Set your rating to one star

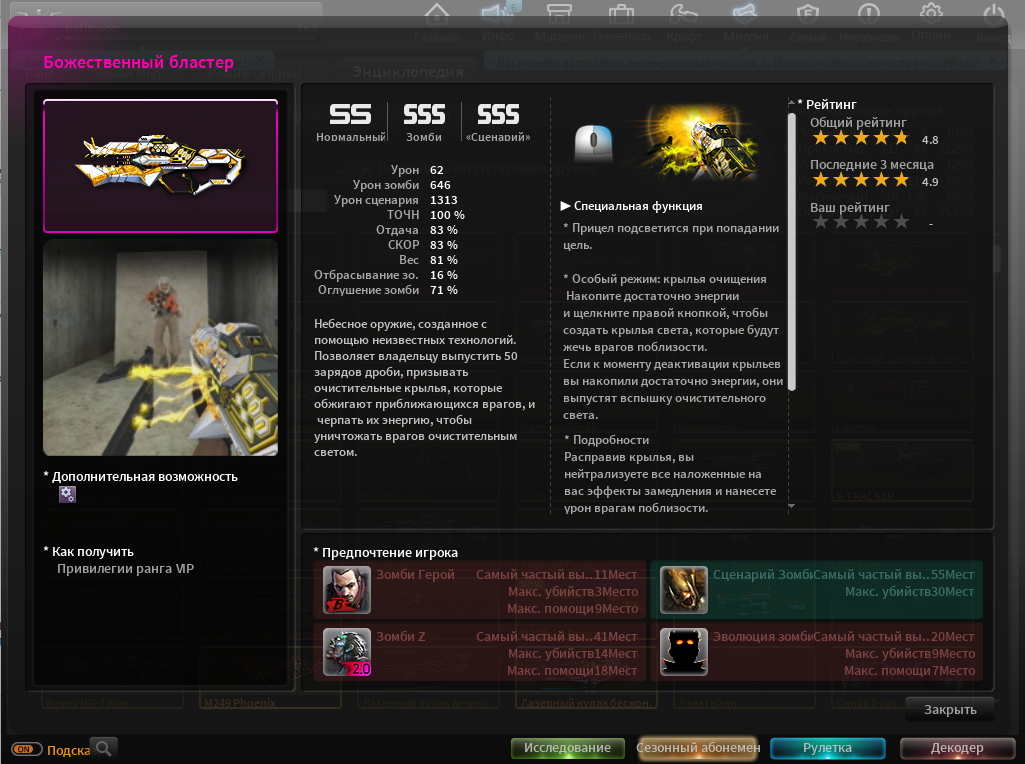pos(820,222)
